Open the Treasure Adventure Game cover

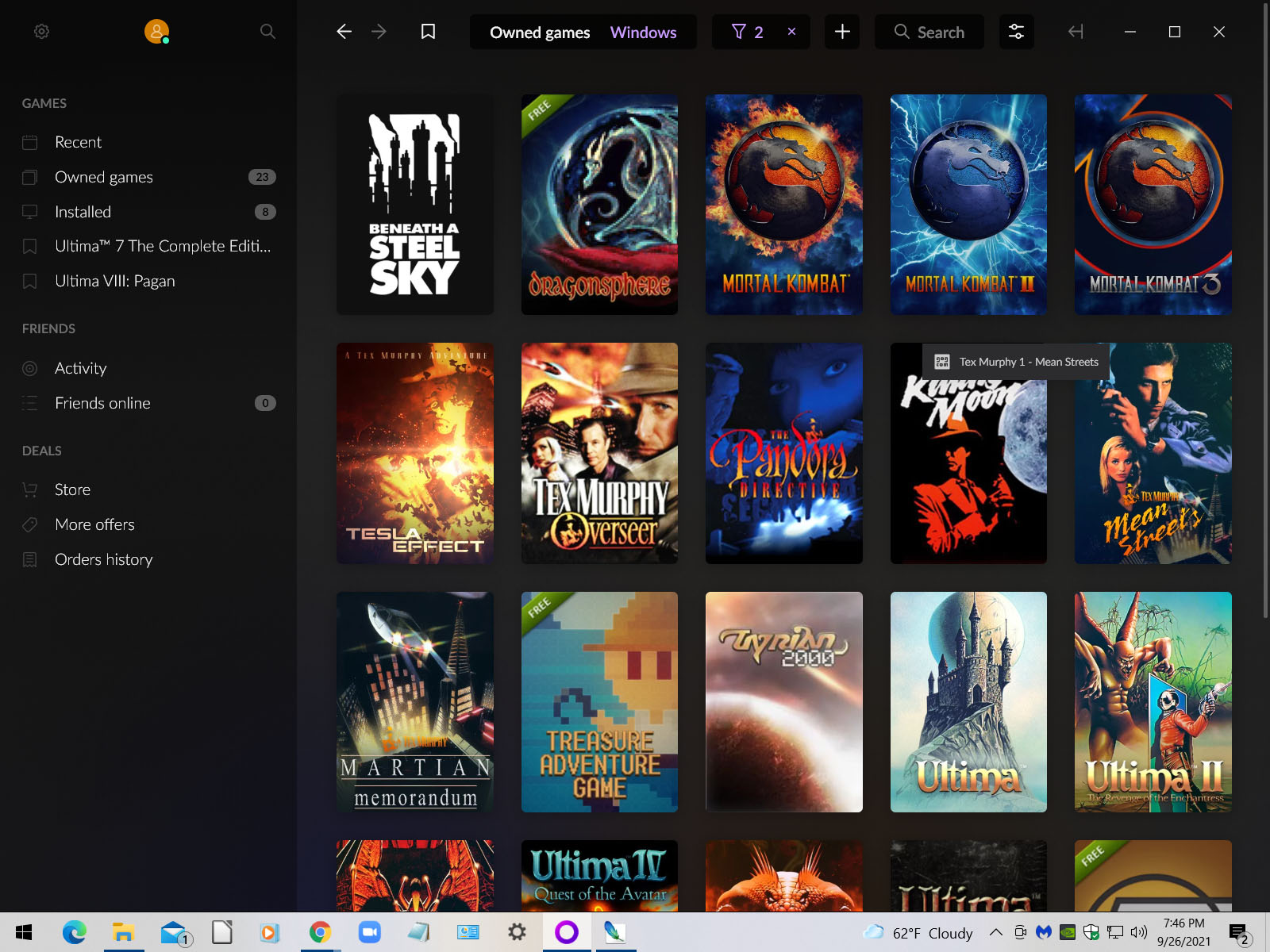599,702
